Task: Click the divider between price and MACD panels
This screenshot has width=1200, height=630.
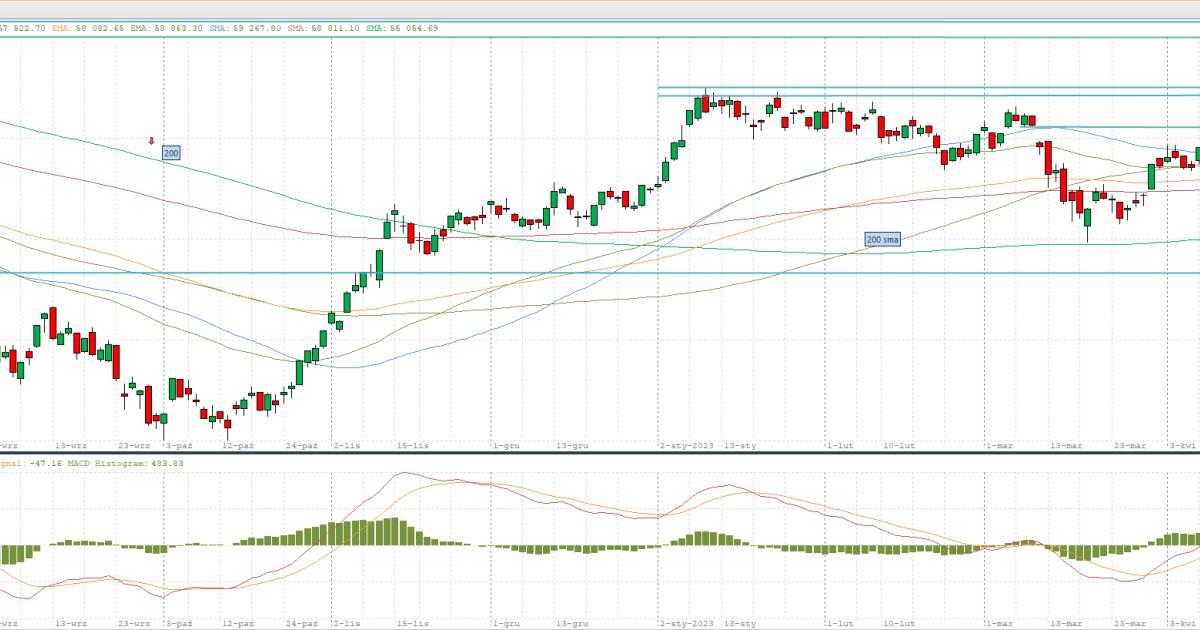Action: tap(600, 453)
